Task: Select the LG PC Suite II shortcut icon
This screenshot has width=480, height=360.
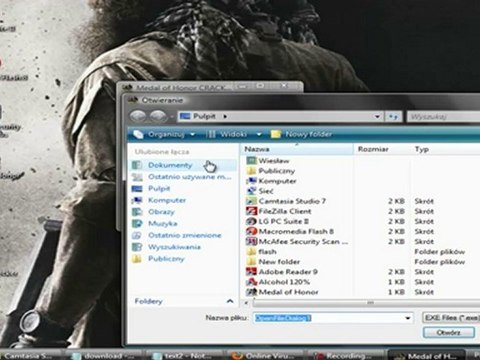Action: click(251, 221)
